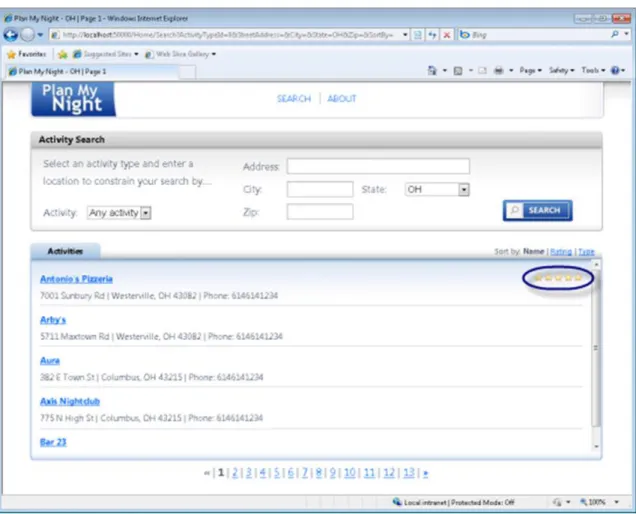
Task: Click the red Stop loading icon
Action: (x=447, y=35)
